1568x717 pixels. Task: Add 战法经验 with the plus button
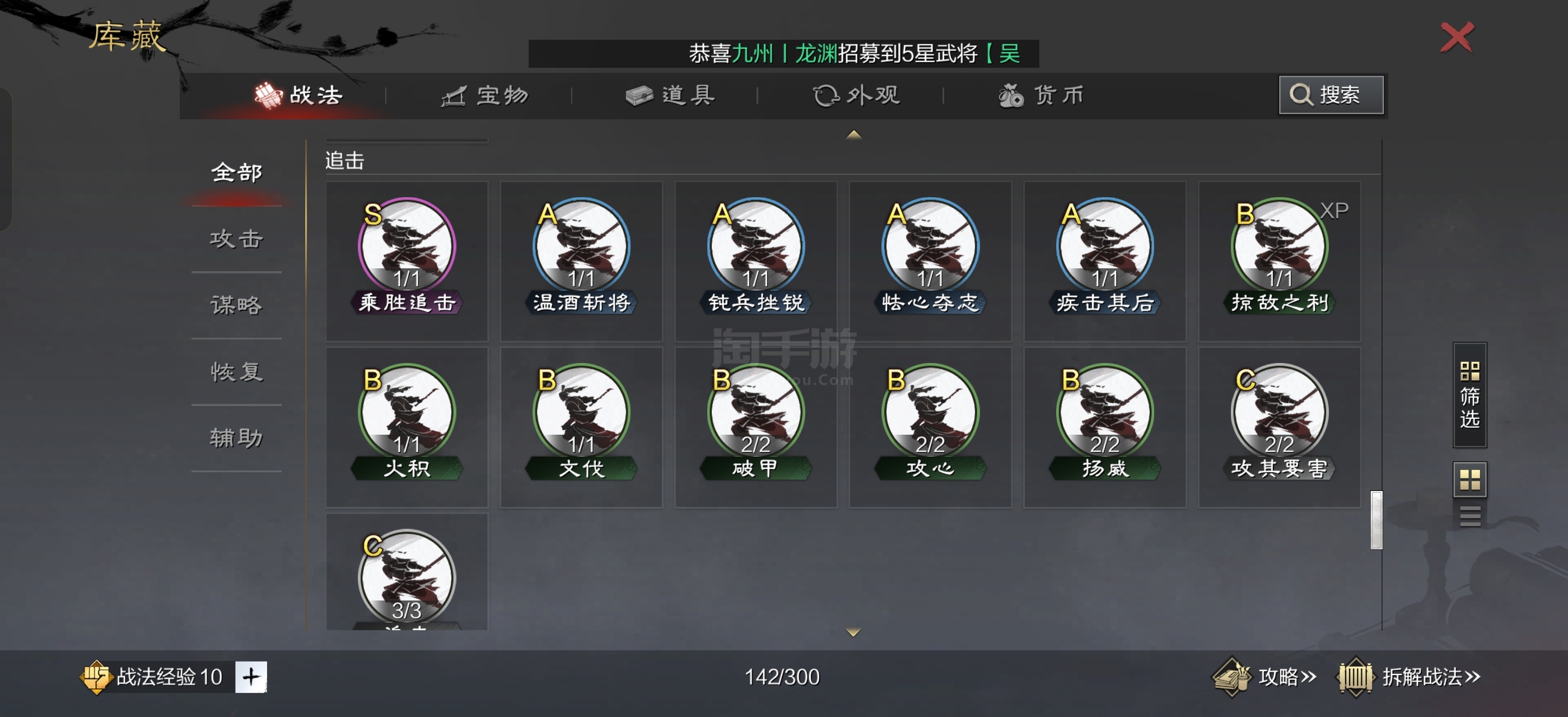pyautogui.click(x=251, y=677)
